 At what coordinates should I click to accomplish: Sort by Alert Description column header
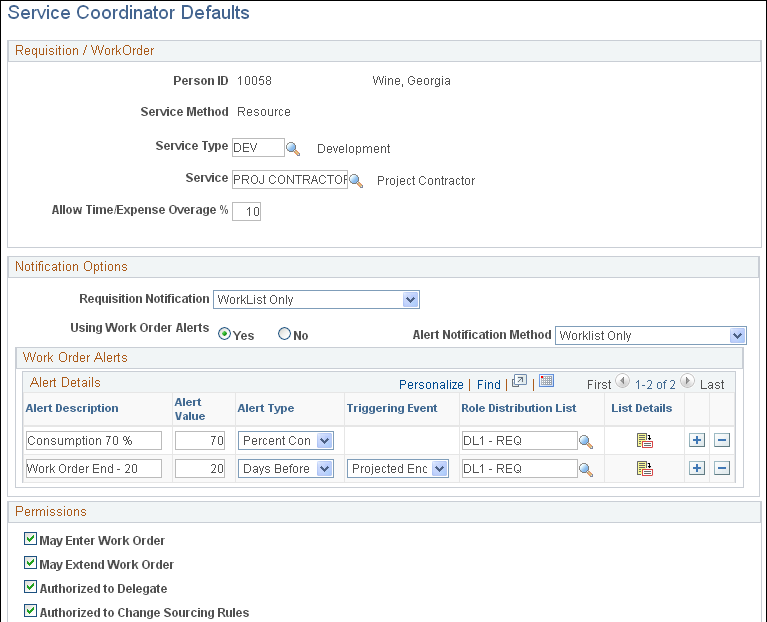coord(72,408)
